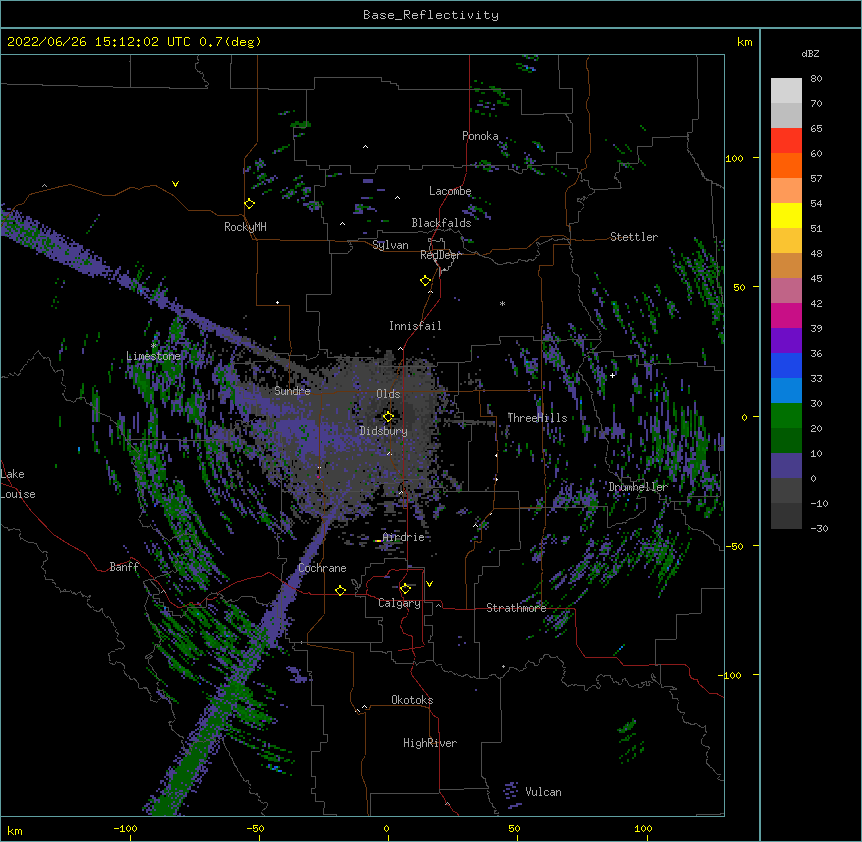Click the white plus marker north of Drumheller
Screen dimensions: 862x842
612,375
